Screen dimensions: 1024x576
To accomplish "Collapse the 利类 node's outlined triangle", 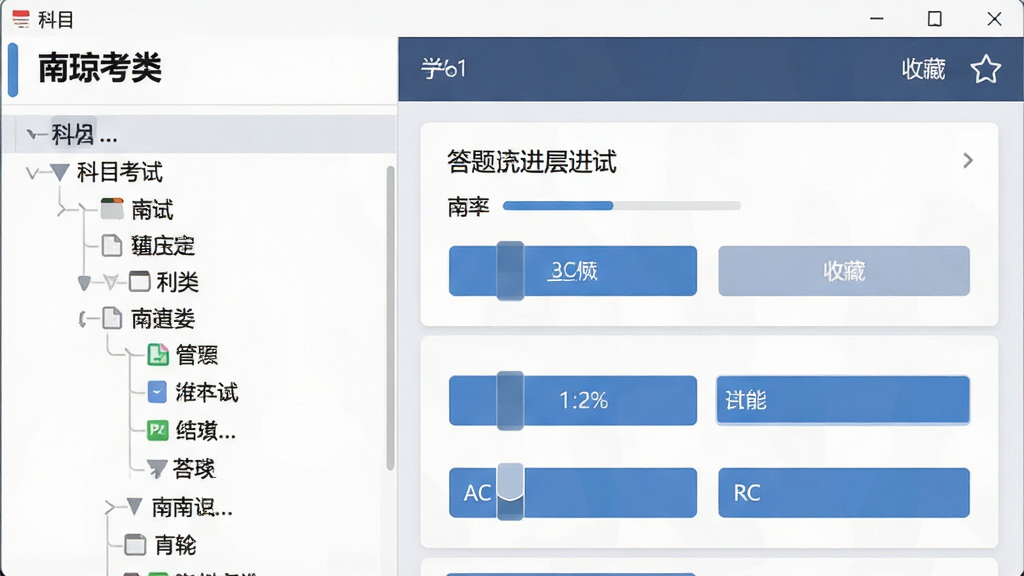I will [x=110, y=282].
